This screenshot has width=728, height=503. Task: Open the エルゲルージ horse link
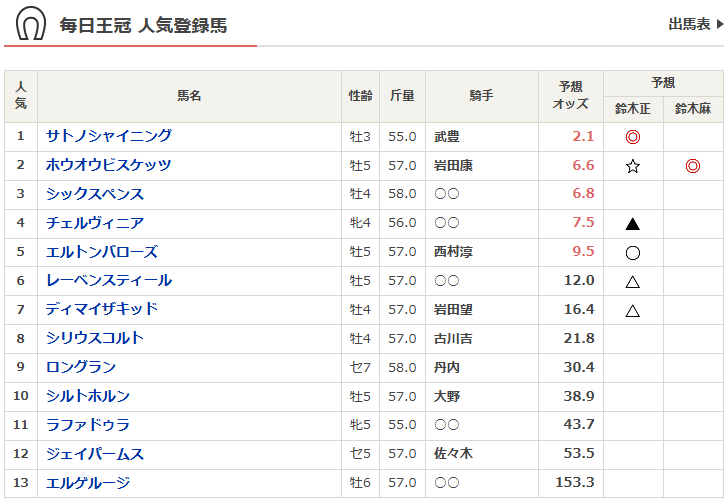[x=88, y=483]
